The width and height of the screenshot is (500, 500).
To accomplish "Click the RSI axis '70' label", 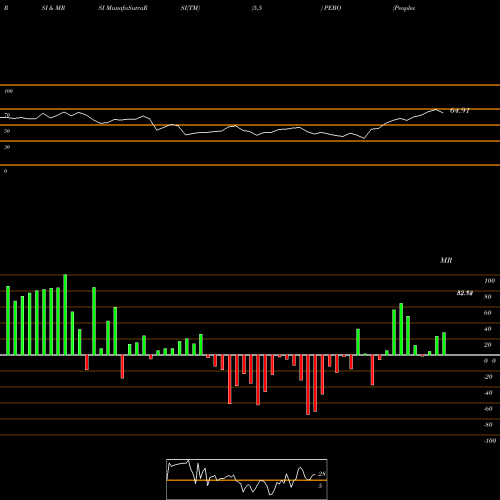I will pyautogui.click(x=7, y=115).
